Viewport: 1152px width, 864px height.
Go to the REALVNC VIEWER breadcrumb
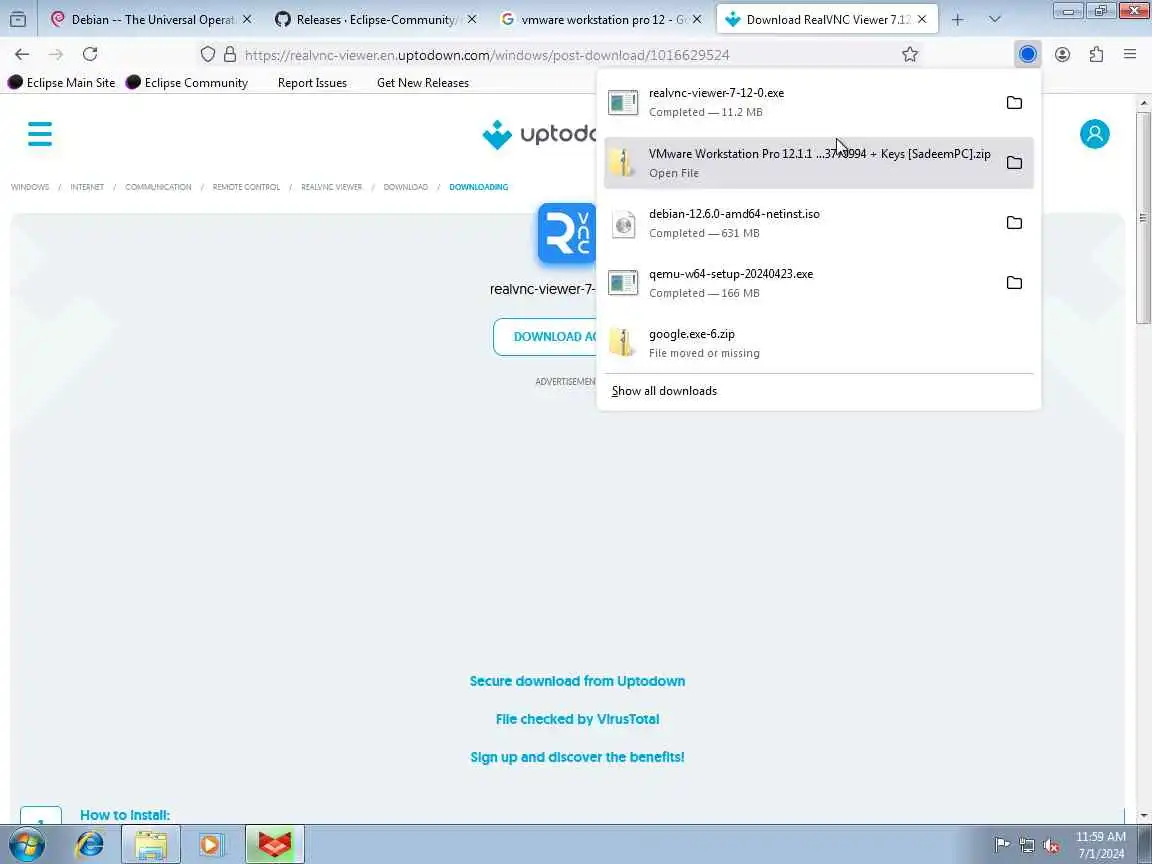point(331,187)
